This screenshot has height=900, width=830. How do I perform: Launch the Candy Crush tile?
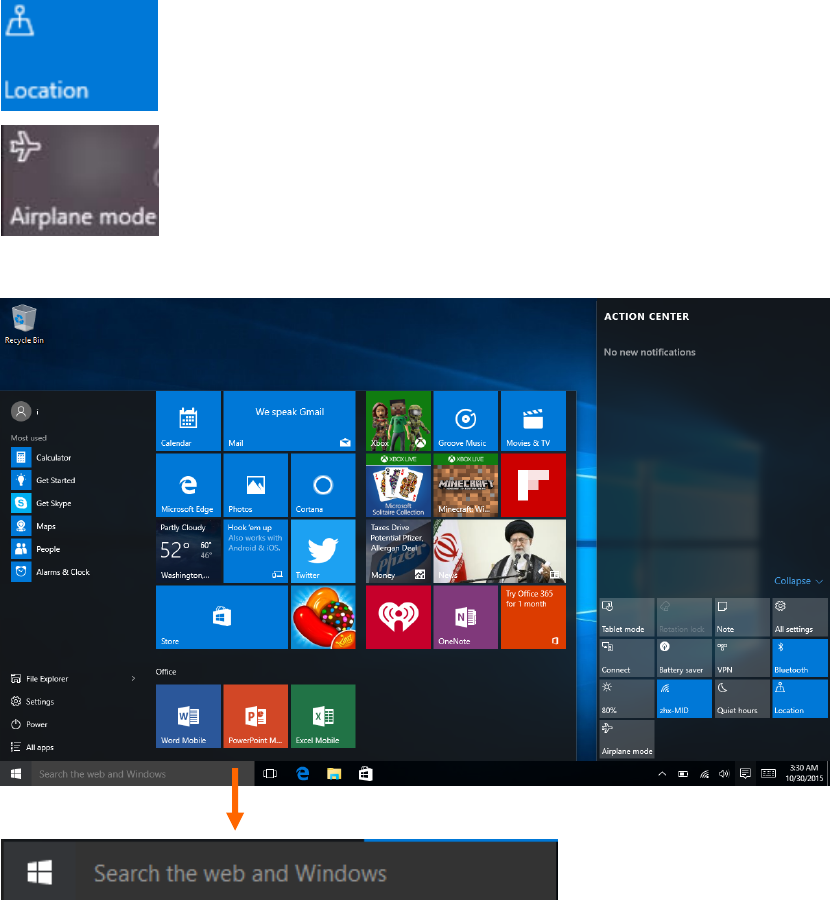(x=323, y=617)
